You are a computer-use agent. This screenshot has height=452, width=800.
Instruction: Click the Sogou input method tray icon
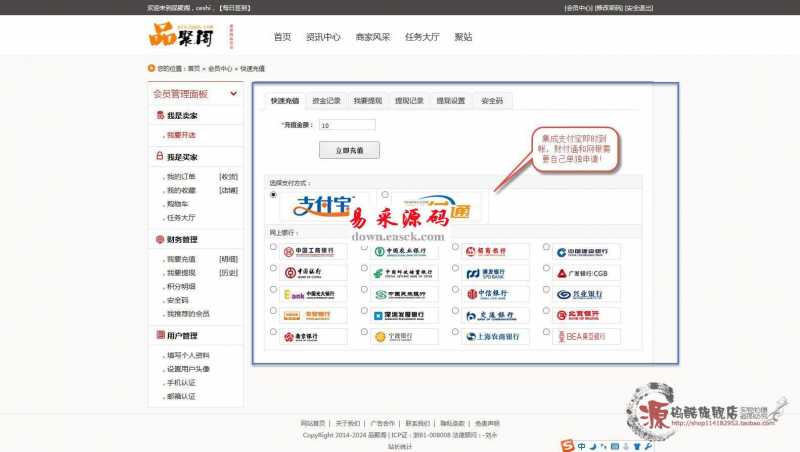click(x=568, y=443)
